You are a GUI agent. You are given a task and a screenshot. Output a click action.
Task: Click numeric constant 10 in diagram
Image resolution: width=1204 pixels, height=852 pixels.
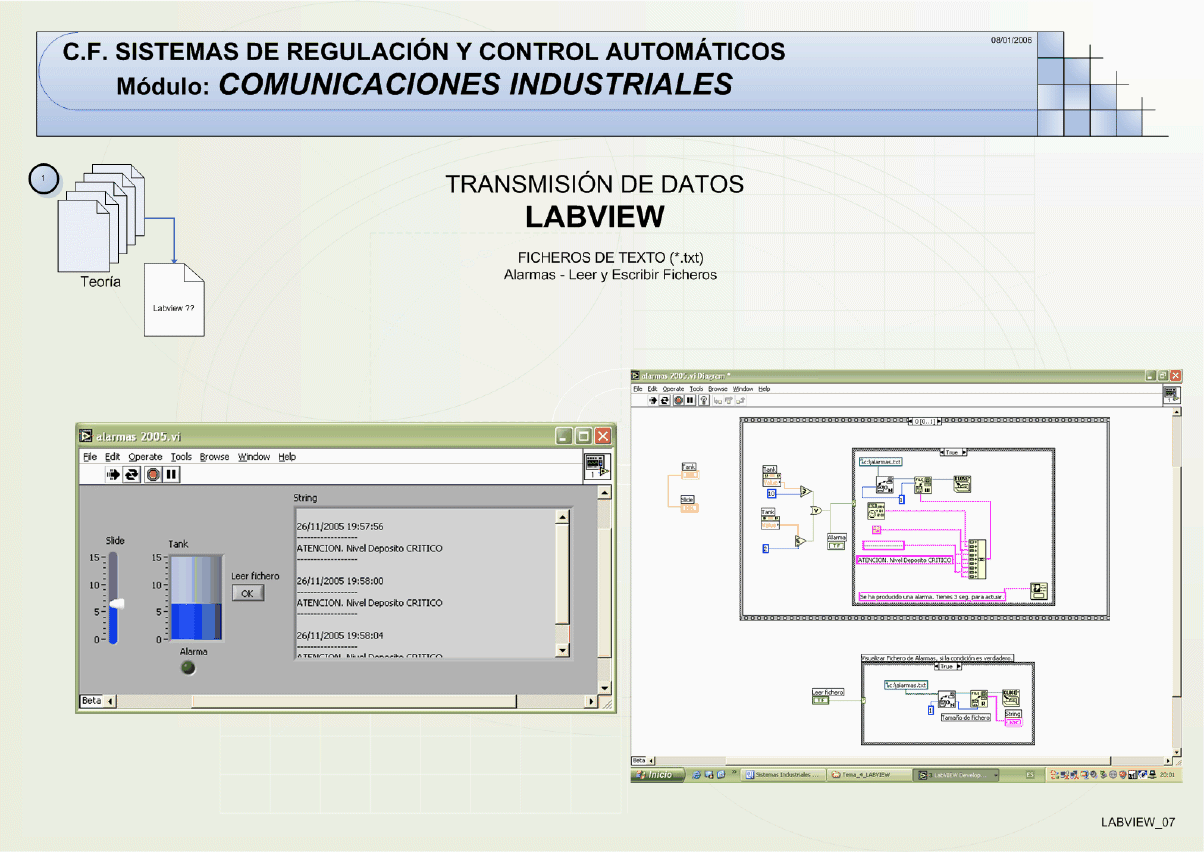coord(771,494)
